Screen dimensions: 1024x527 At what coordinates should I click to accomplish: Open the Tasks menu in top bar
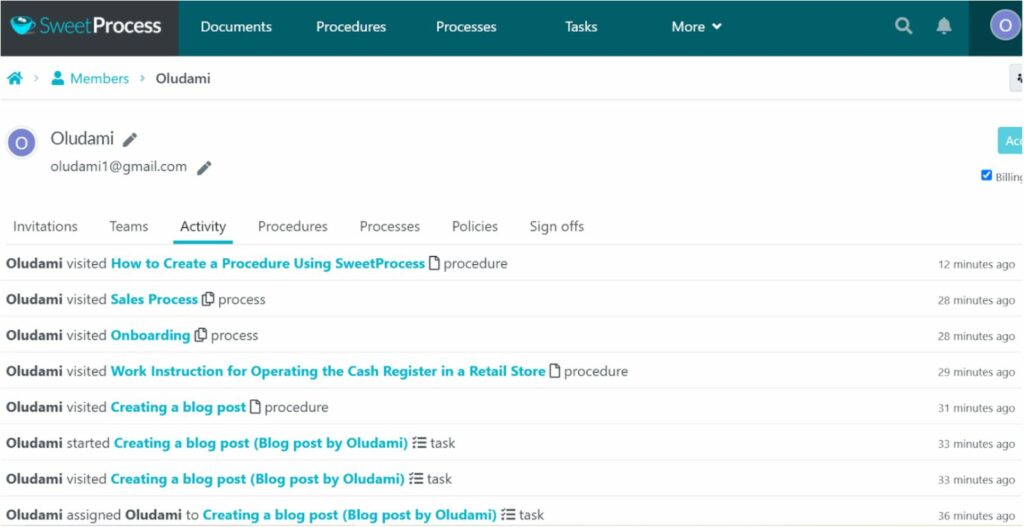tap(581, 27)
